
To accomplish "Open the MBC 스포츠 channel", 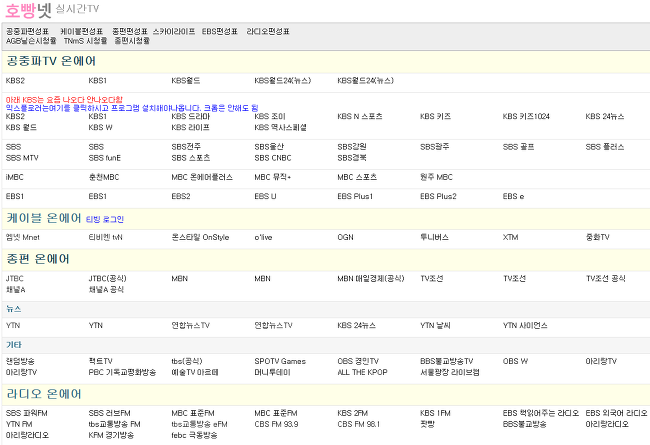I will 357,177.
